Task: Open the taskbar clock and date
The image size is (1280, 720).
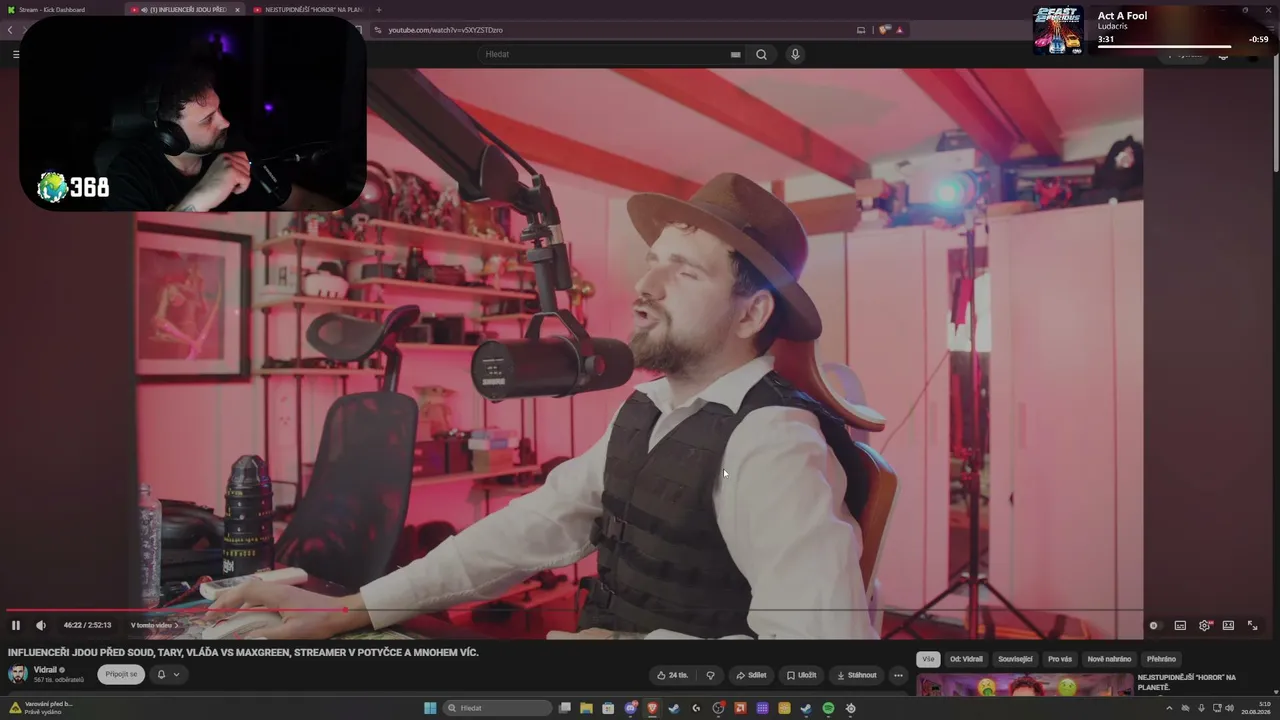Action: (x=1257, y=708)
